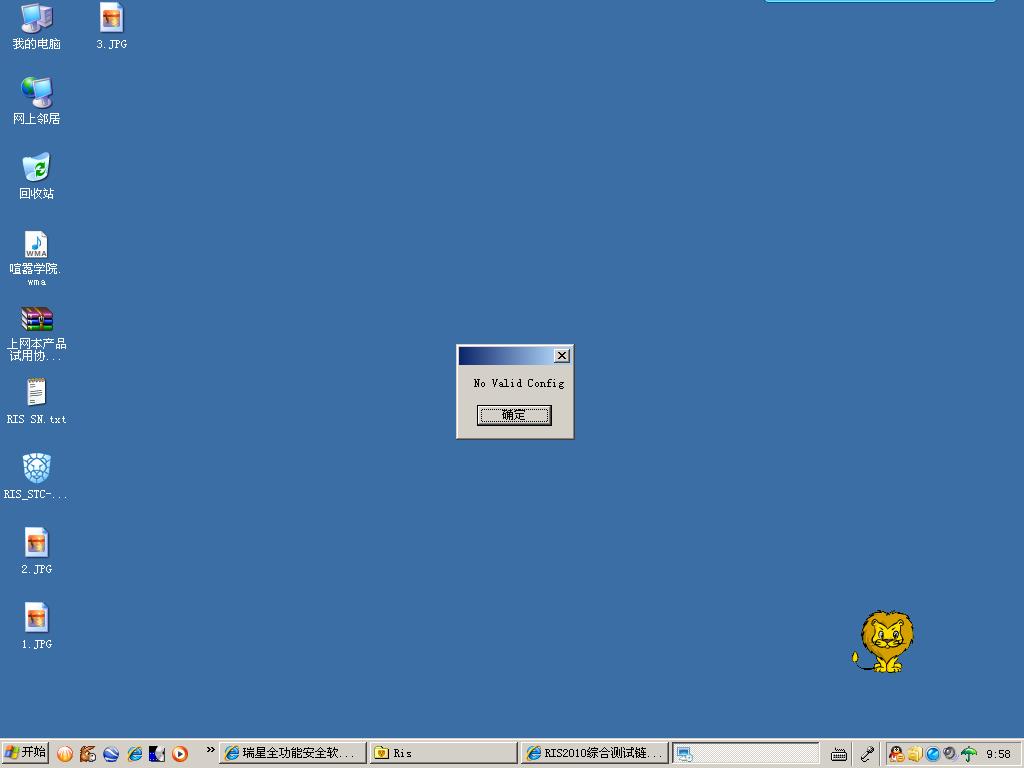Select the 1.JPG image file
Viewport: 1024px width, 768px height.
pos(37,626)
